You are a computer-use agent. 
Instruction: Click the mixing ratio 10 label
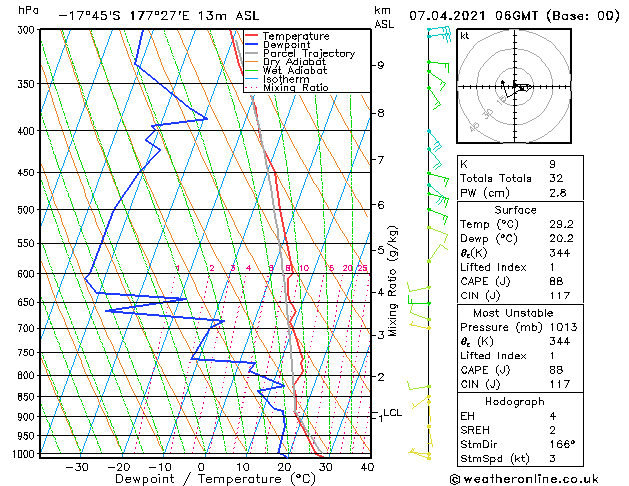(304, 268)
